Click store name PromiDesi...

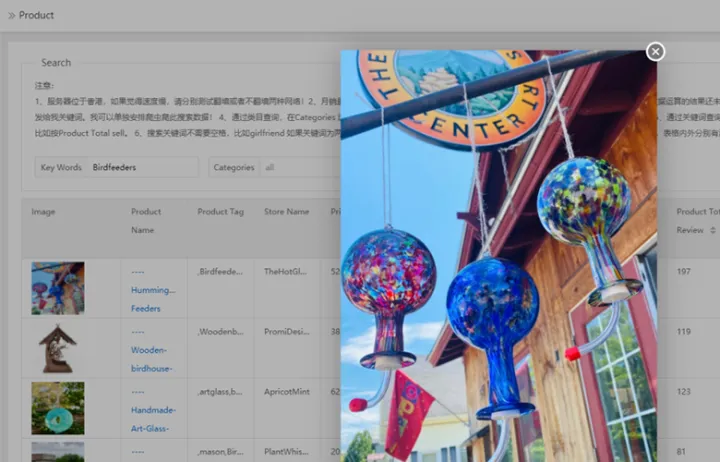[x=287, y=332]
